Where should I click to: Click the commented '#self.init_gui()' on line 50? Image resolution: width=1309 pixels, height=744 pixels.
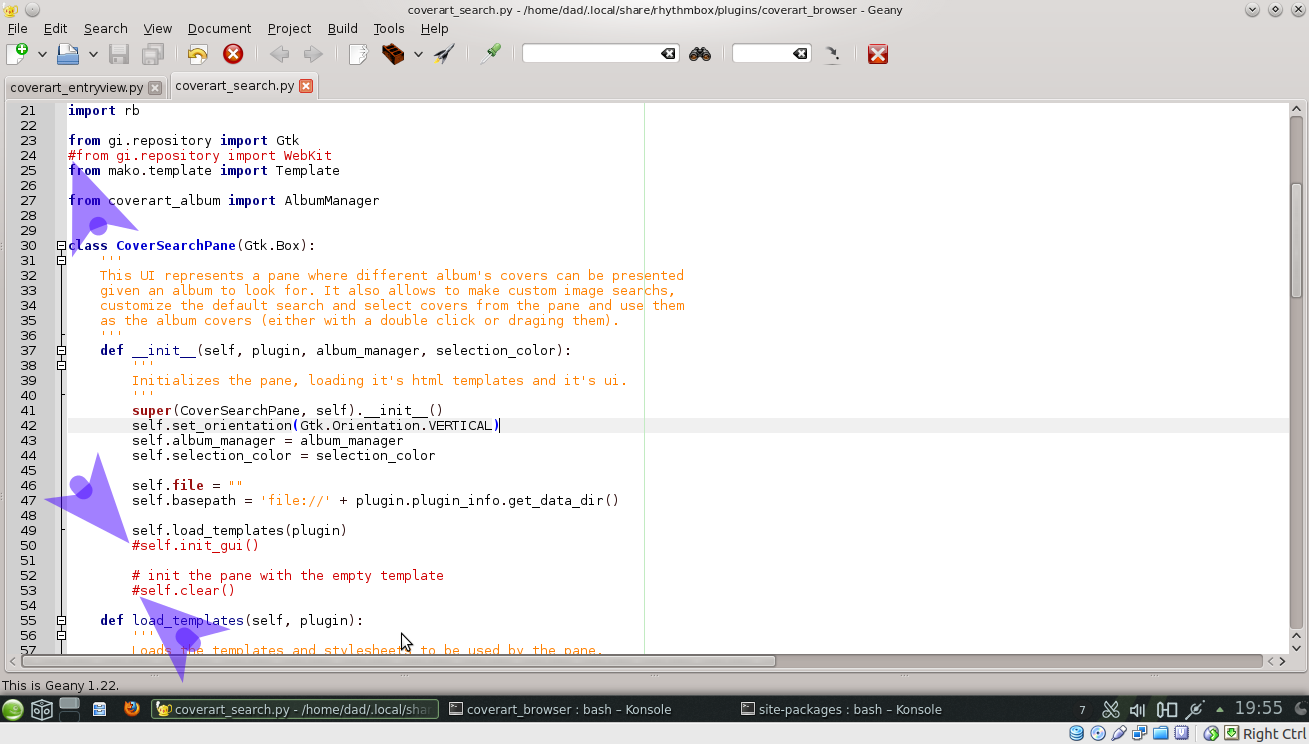pyautogui.click(x=195, y=545)
